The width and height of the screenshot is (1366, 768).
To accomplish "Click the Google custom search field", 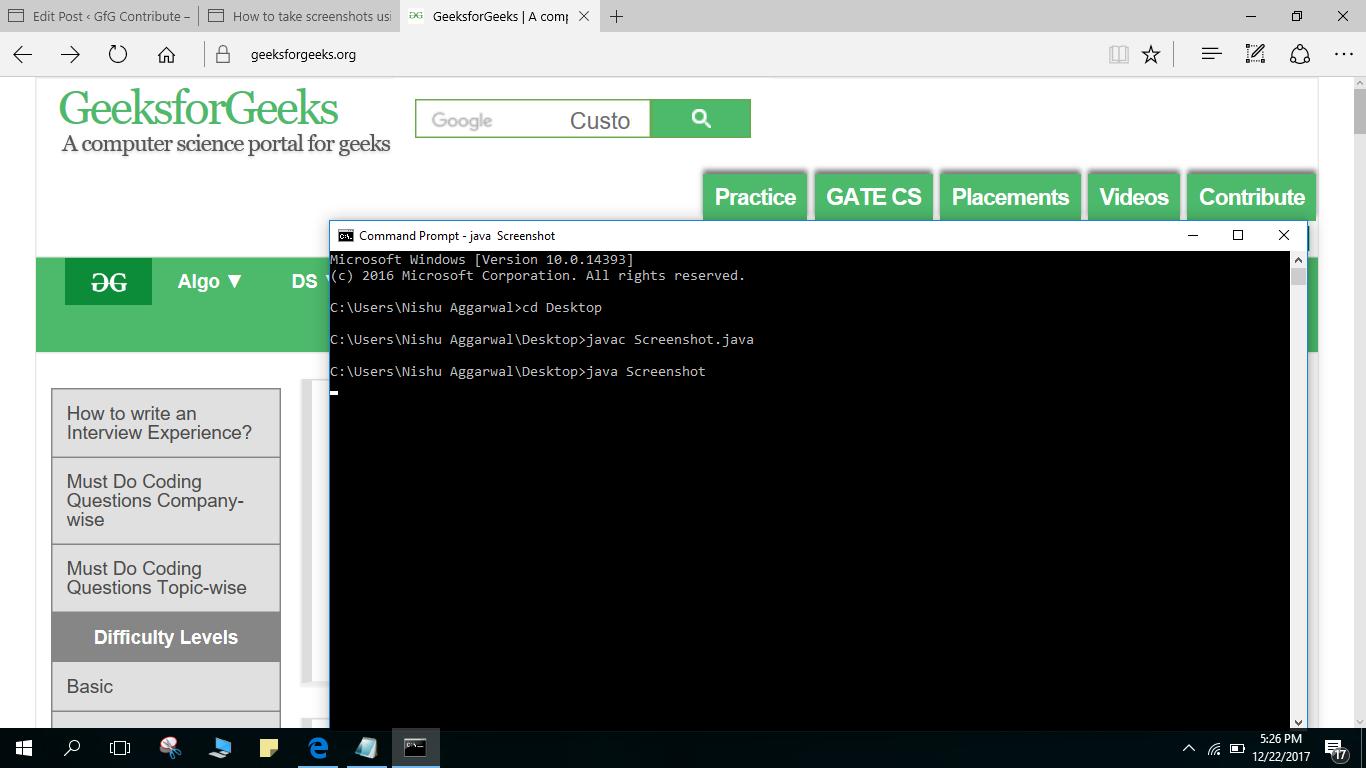I will [x=533, y=119].
